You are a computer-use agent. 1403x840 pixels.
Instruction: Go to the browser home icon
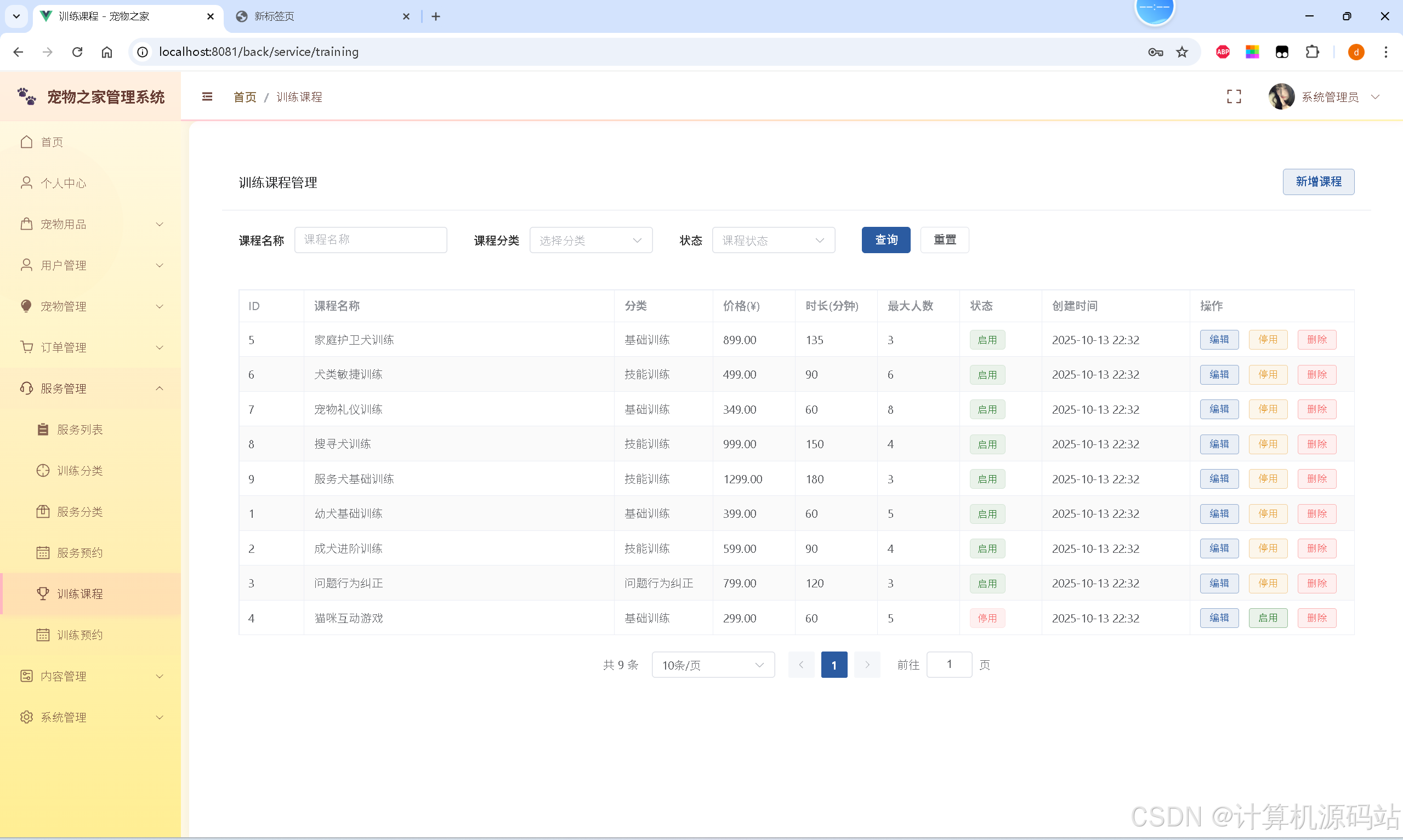coord(107,52)
